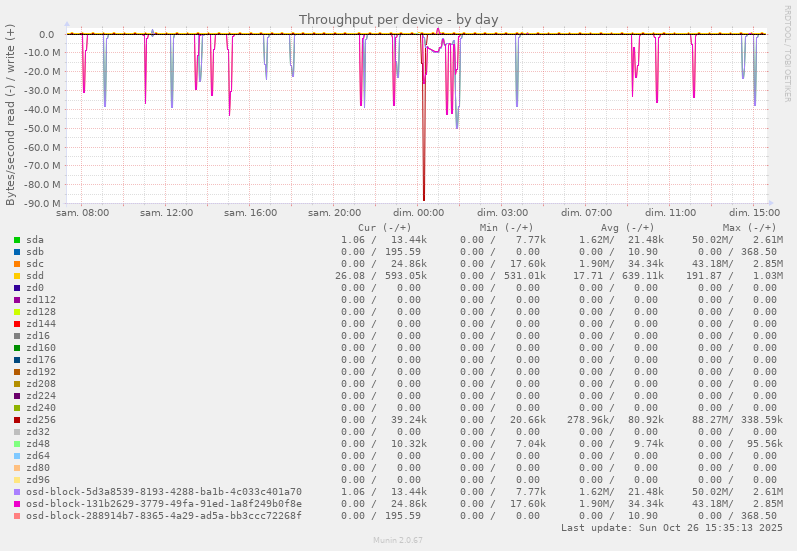
Task: Click the green sda legend color square
Action: [x=17, y=240]
